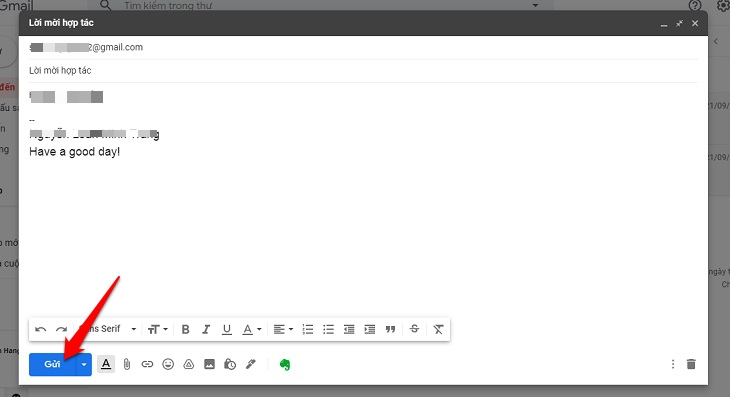Click the attach files paperclip icon
This screenshot has height=397, width=730.
coord(127,364)
